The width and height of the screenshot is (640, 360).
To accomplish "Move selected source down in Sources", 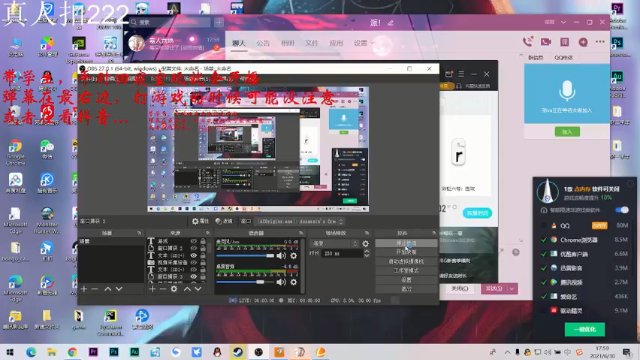I will pyautogui.click(x=198, y=289).
